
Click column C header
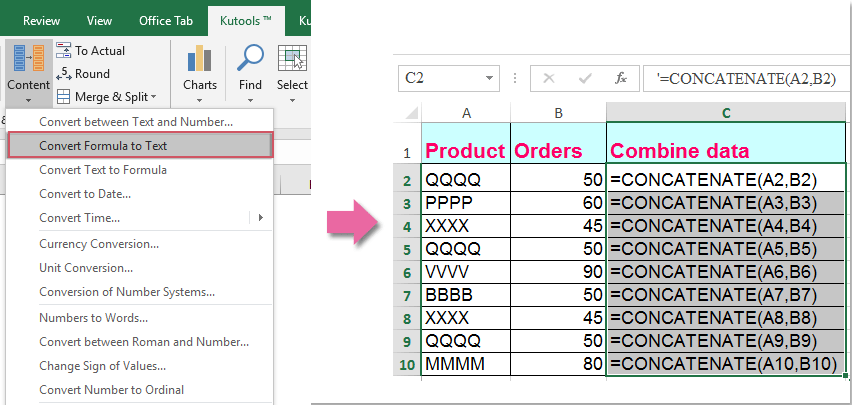click(x=726, y=111)
